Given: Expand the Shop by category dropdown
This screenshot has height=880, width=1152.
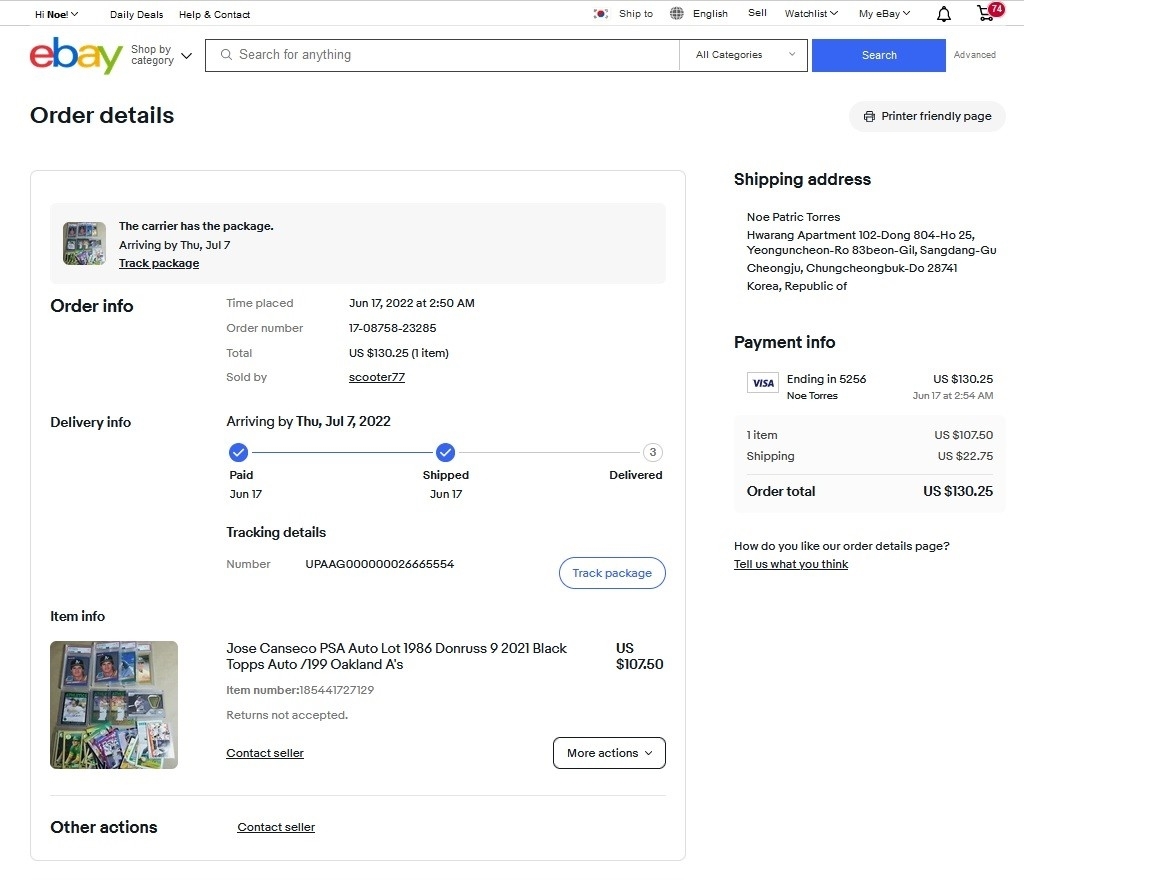Looking at the screenshot, I should coord(161,55).
